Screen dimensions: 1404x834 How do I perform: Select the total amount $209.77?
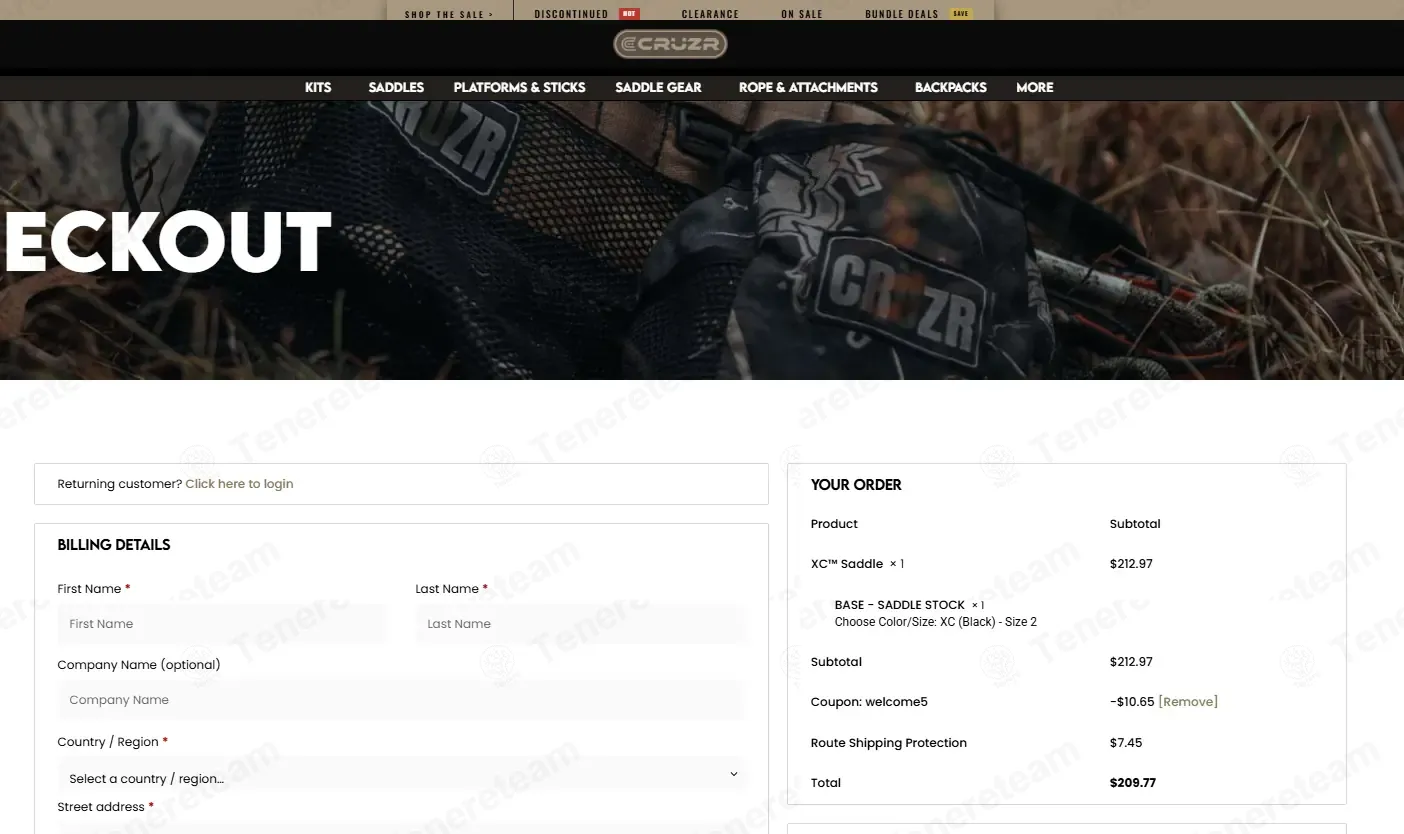pos(1133,783)
